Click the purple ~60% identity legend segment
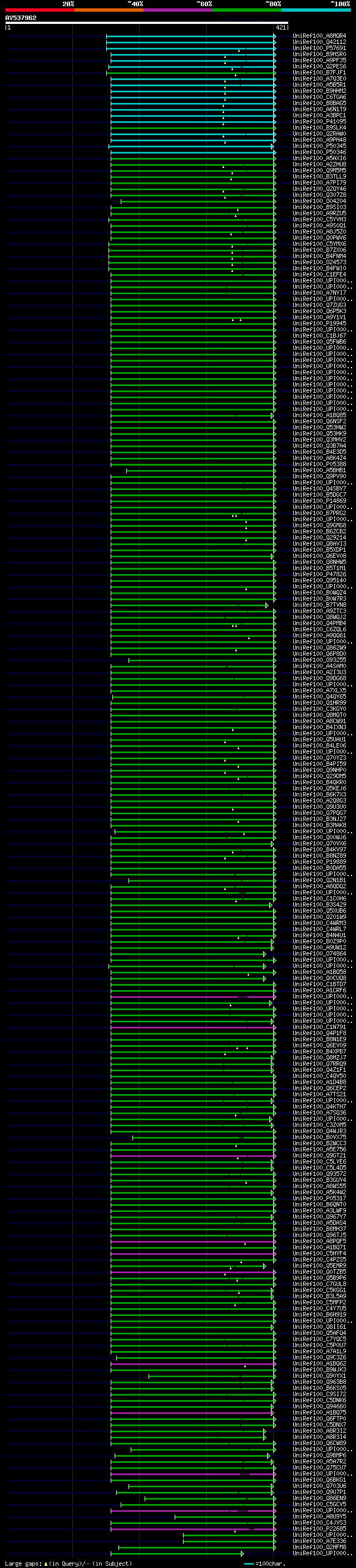 coord(177,10)
